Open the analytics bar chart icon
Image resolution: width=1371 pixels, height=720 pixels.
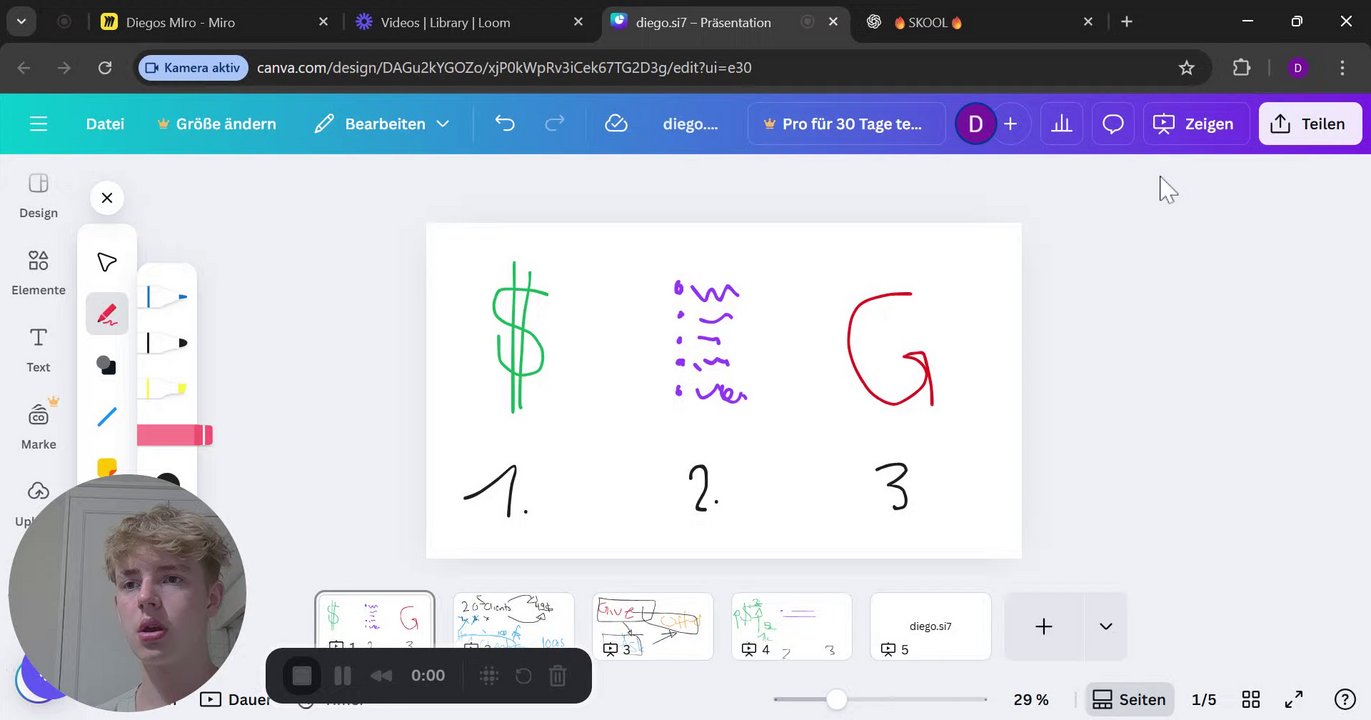1062,124
